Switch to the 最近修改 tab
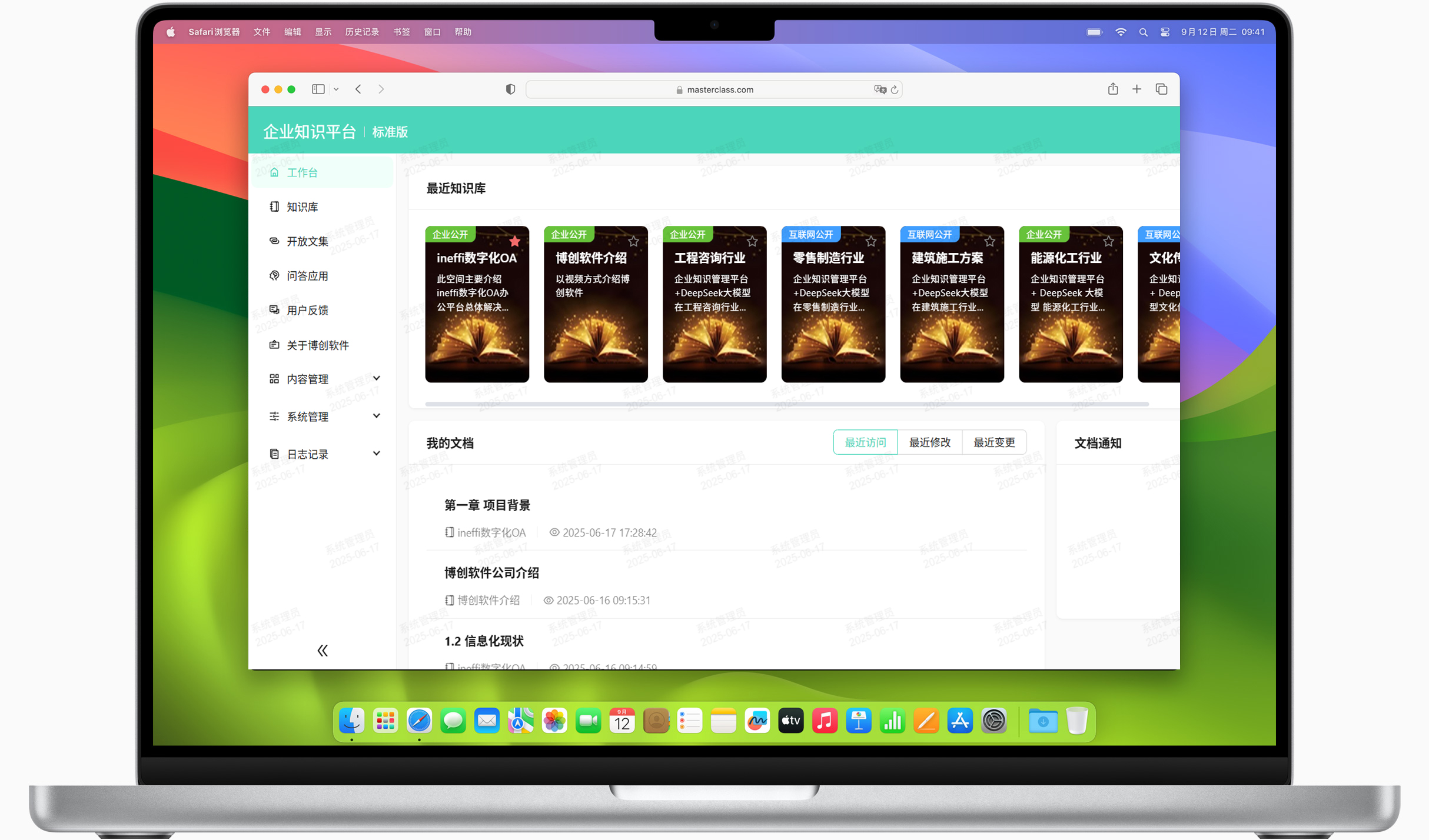Image resolution: width=1429 pixels, height=840 pixels. pos(930,442)
